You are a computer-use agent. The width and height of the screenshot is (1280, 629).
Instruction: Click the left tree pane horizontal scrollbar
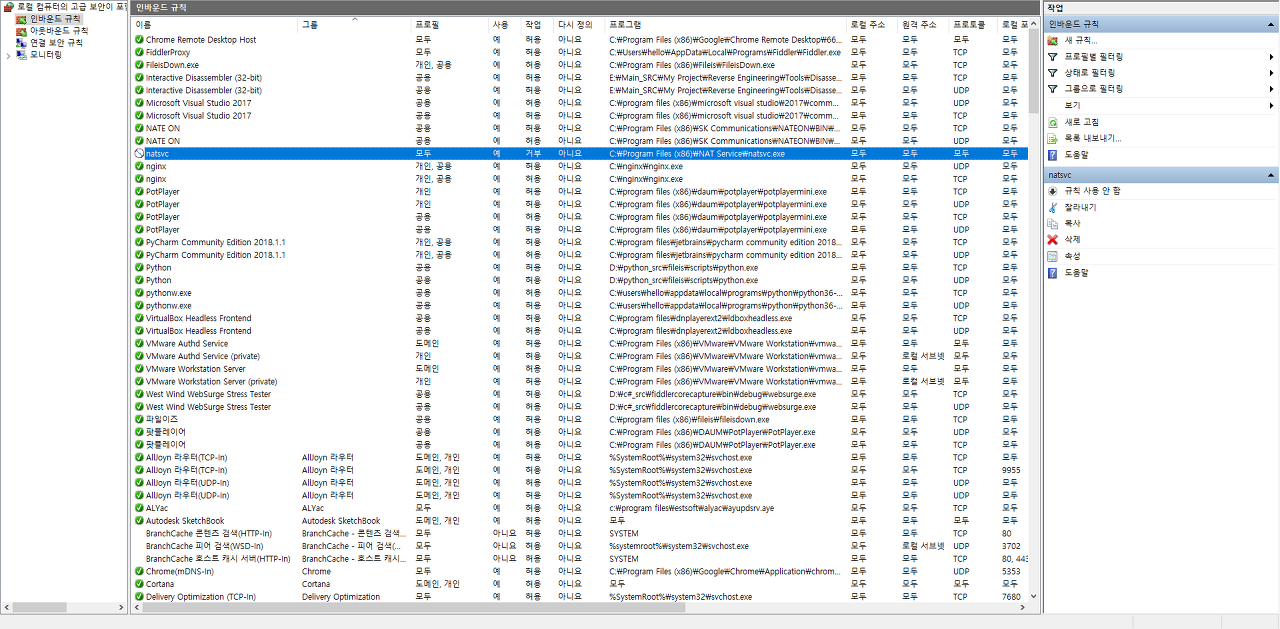40,607
